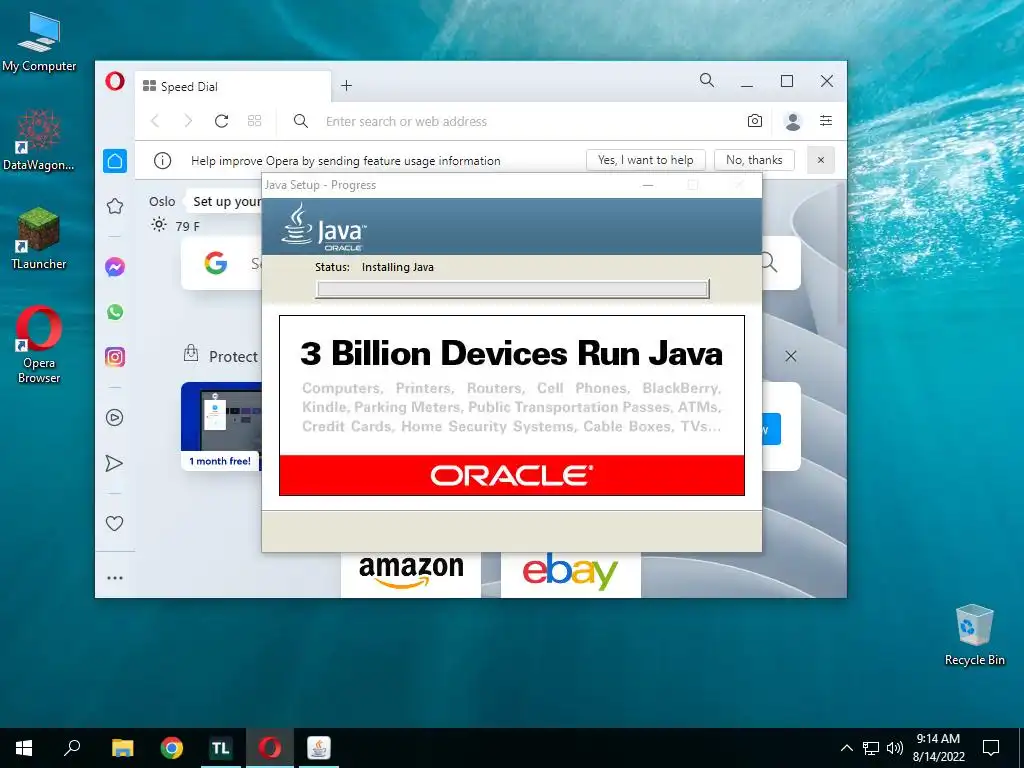Open Pinboards heart icon in sidebar
Viewport: 1024px width, 768px height.
pyautogui.click(x=115, y=523)
